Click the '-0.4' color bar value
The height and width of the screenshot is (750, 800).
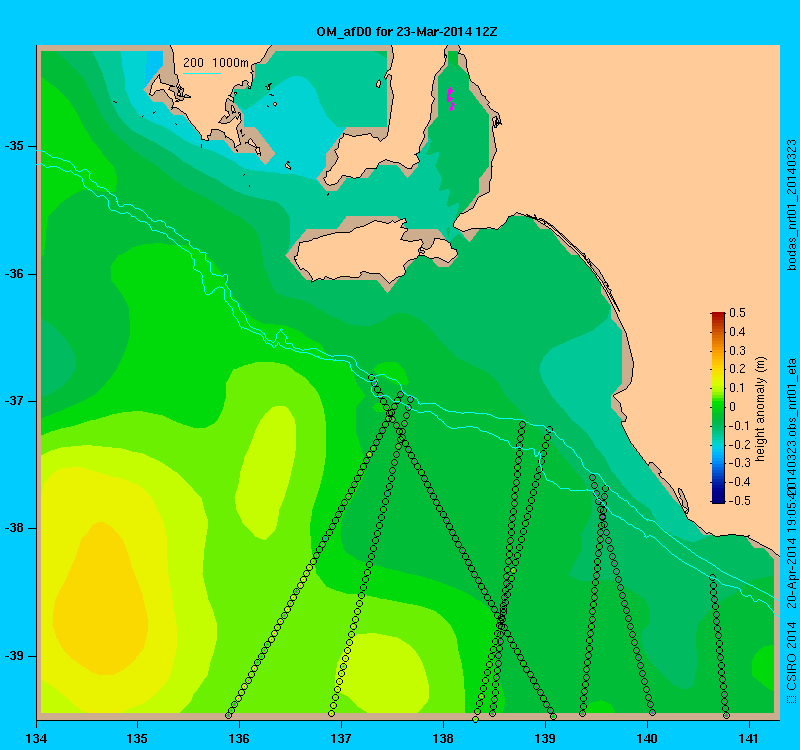[738, 482]
